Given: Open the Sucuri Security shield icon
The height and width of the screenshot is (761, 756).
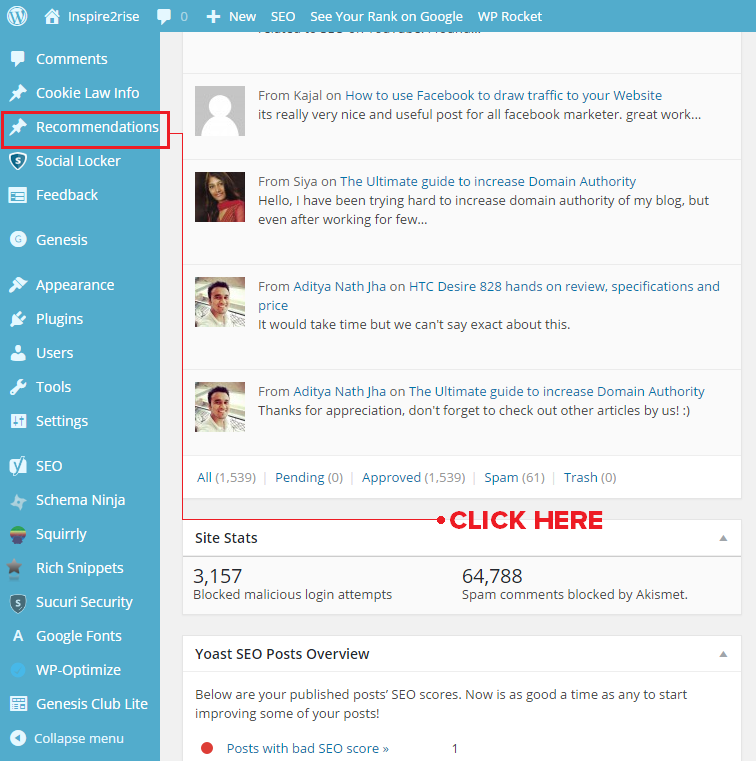Looking at the screenshot, I should point(17,602).
